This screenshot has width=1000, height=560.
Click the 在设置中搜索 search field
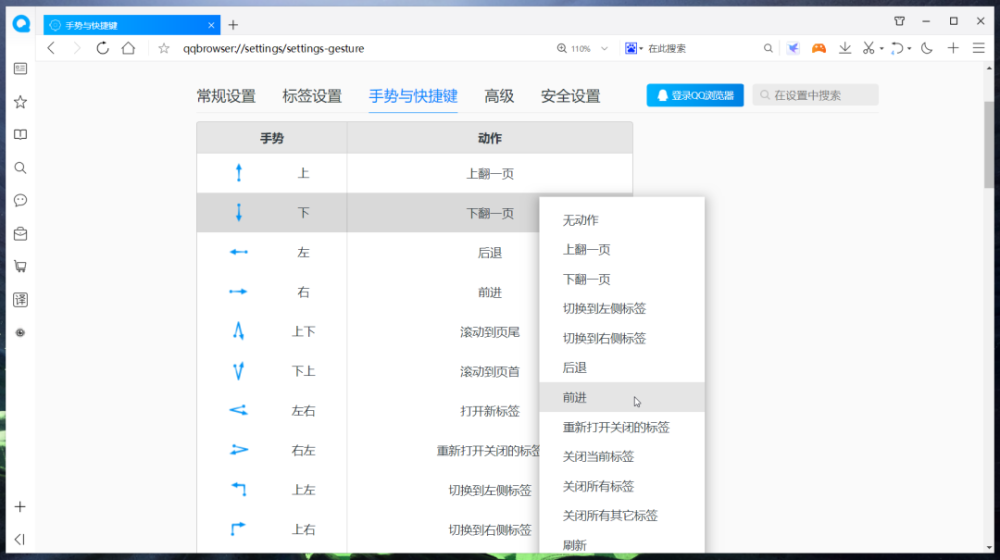tap(815, 95)
